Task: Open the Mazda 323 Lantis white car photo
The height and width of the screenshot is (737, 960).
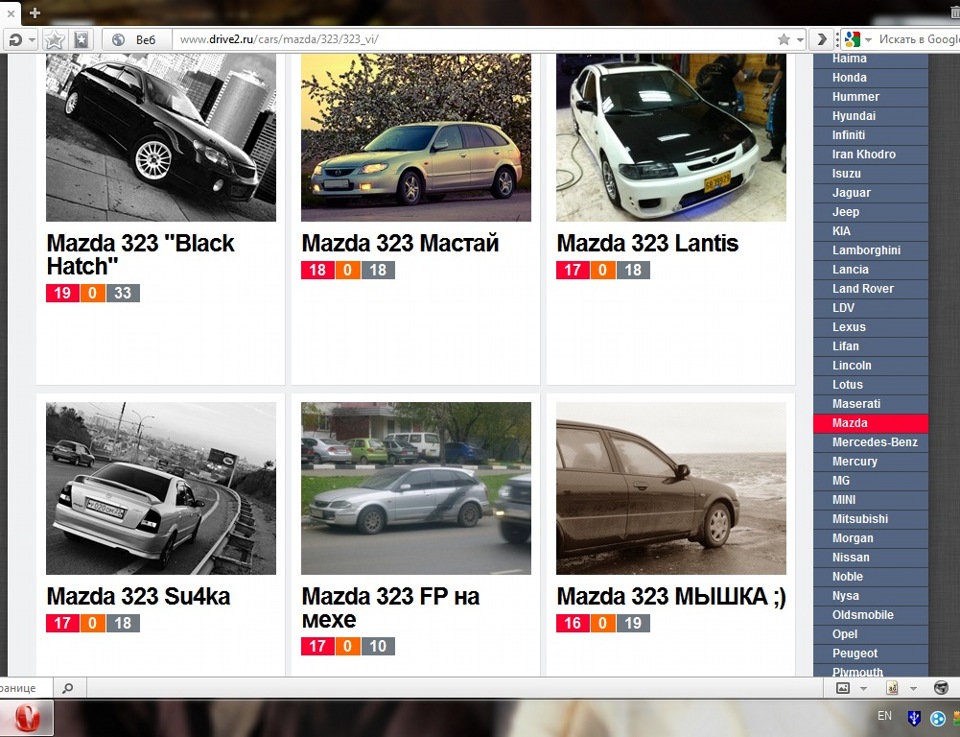Action: (671, 137)
